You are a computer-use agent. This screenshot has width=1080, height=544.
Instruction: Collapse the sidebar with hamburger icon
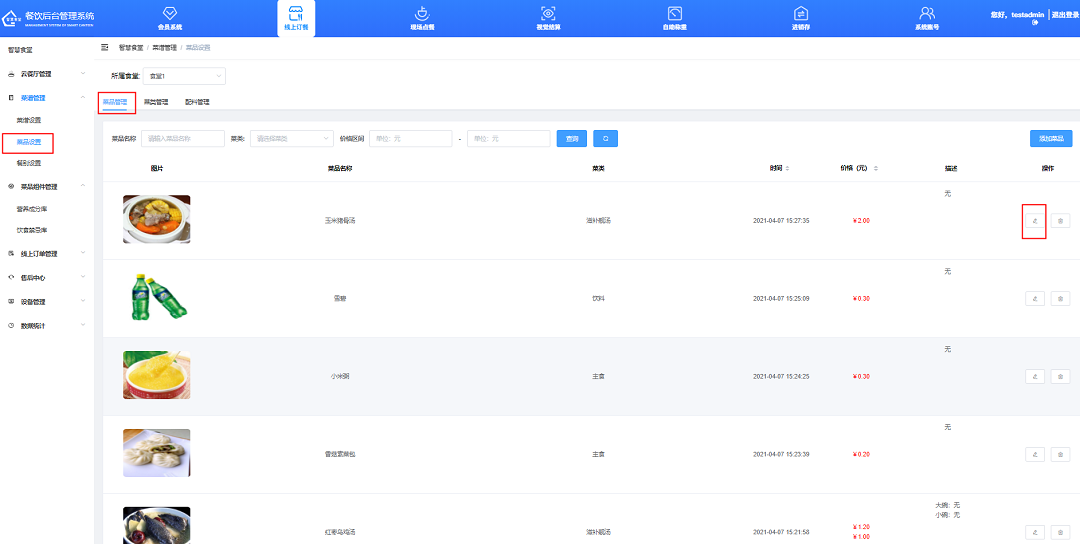(105, 48)
